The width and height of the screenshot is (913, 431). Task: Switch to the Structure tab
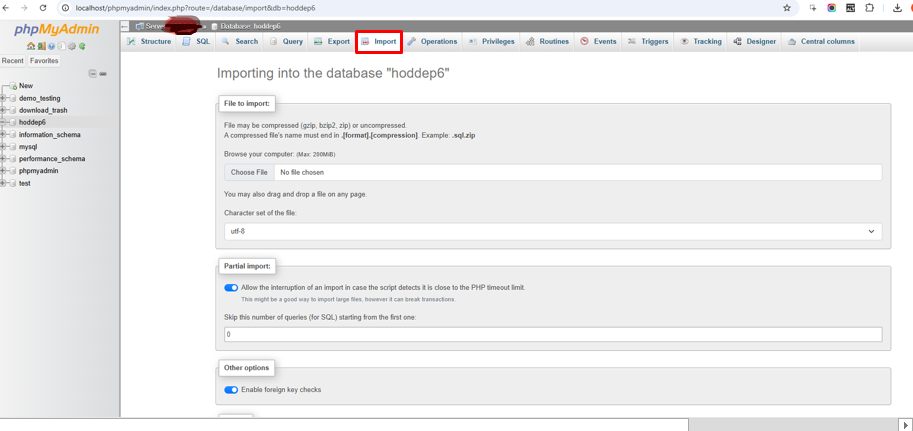[149, 41]
